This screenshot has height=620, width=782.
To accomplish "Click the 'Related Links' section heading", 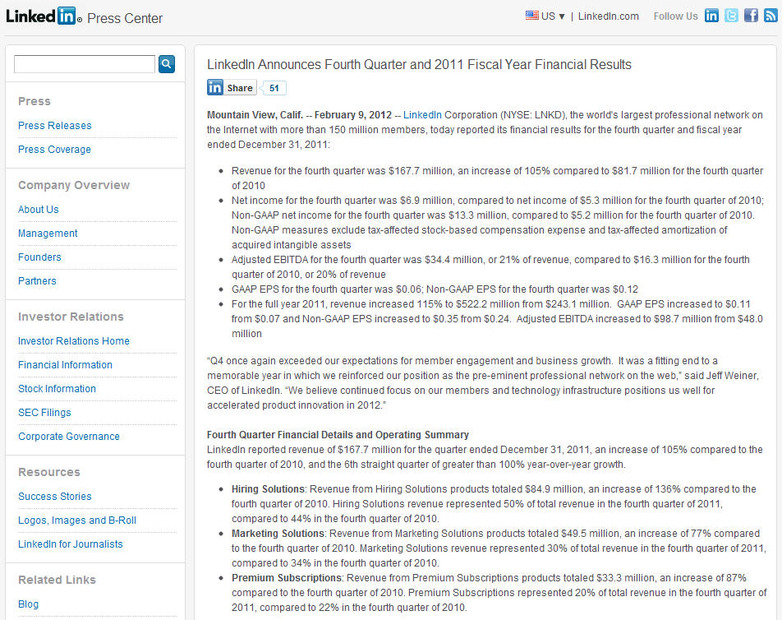I will pos(57,580).
